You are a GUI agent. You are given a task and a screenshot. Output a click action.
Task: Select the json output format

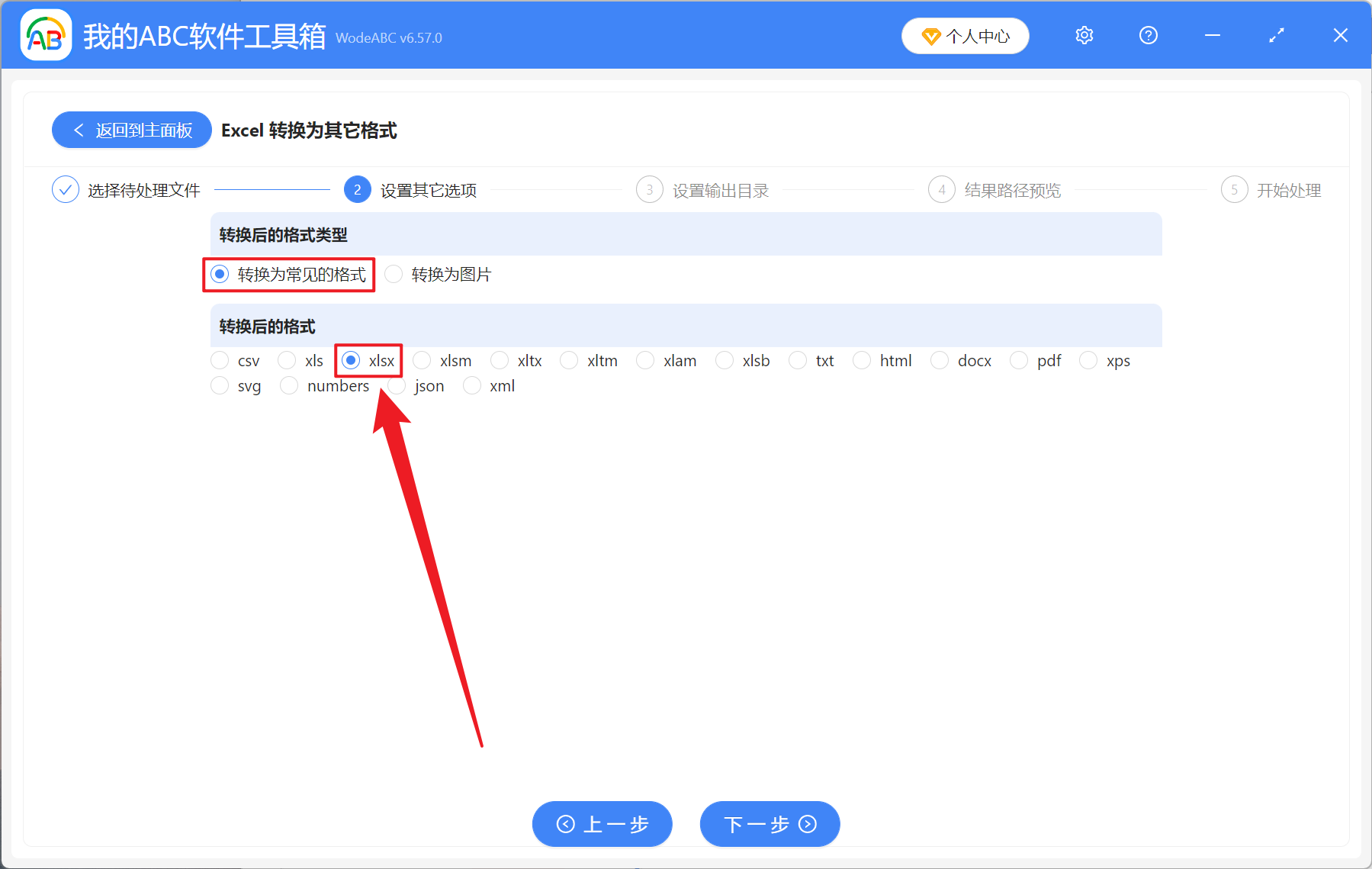397,386
